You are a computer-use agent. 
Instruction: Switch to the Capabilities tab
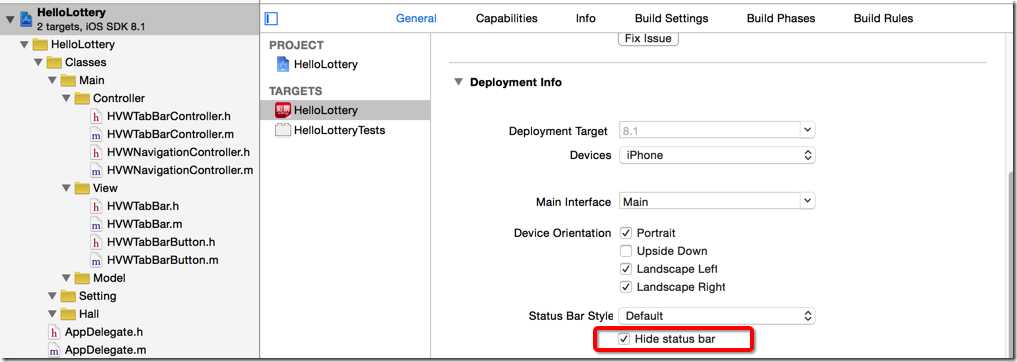click(507, 18)
